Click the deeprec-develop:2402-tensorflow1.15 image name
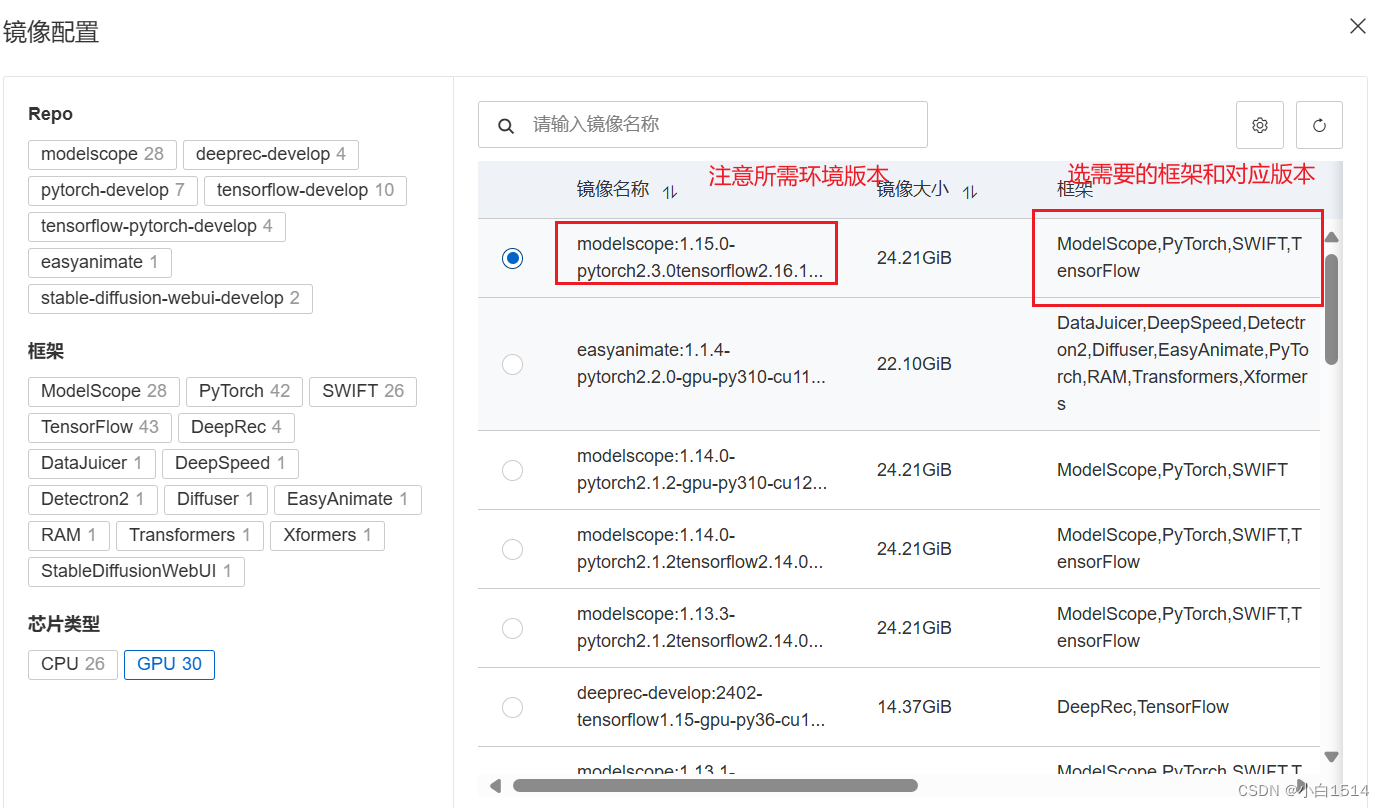The height and width of the screenshot is (808, 1385). pyautogui.click(x=701, y=707)
